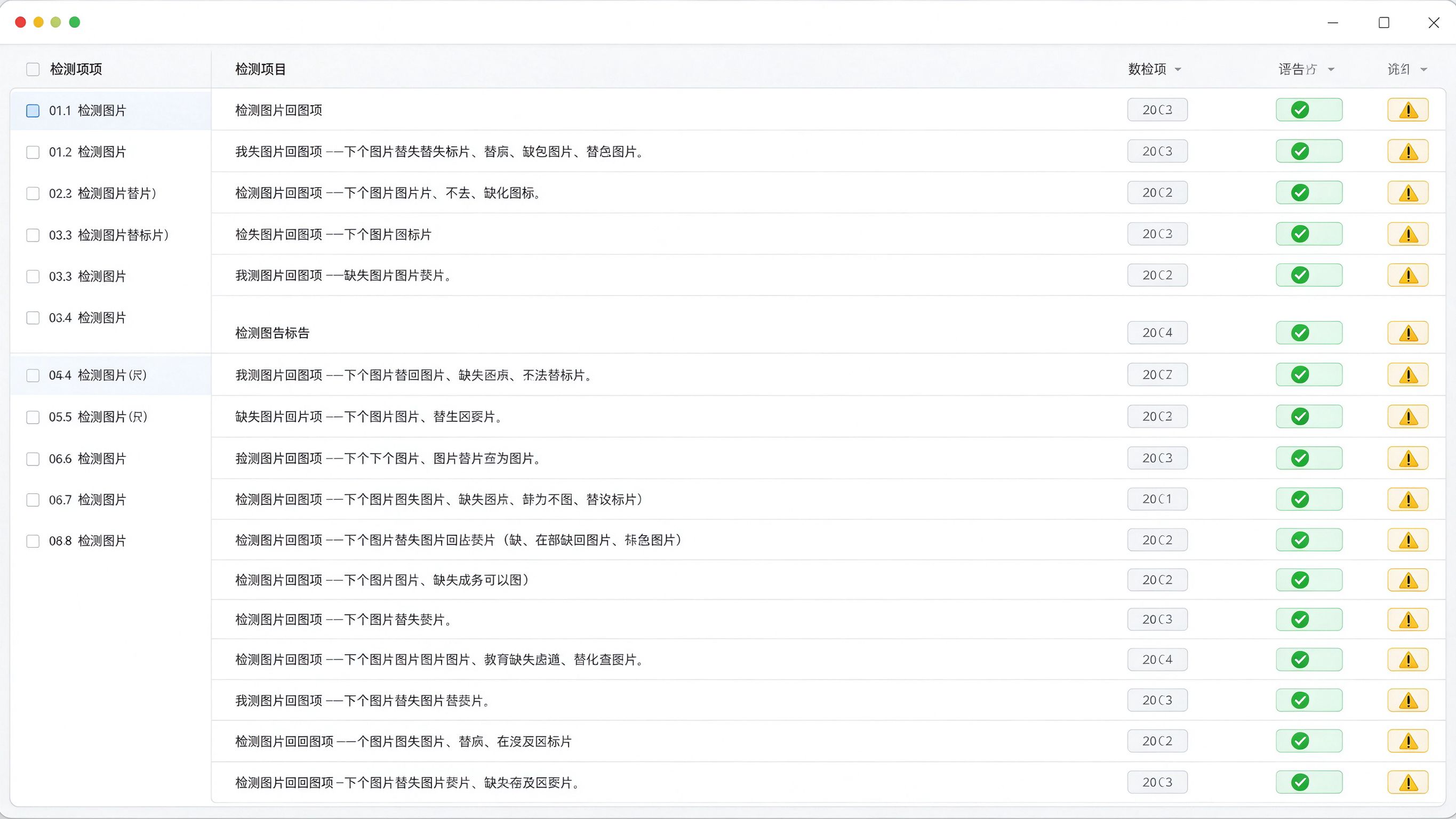The width and height of the screenshot is (1456, 819).
Task: Open the 语告 column dropdown arrow
Action: pyautogui.click(x=1331, y=69)
